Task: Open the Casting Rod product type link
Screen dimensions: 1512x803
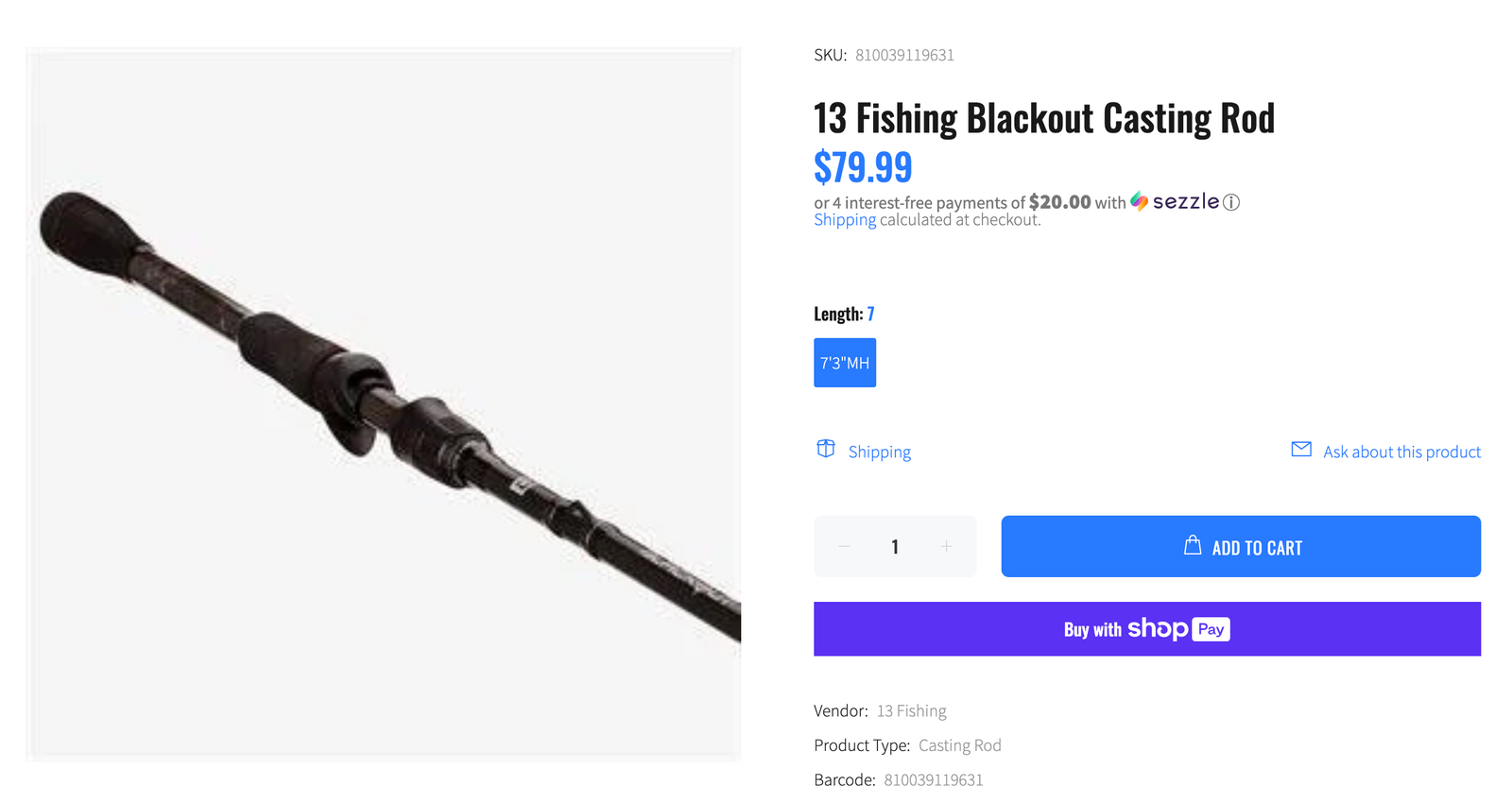Action: [959, 745]
